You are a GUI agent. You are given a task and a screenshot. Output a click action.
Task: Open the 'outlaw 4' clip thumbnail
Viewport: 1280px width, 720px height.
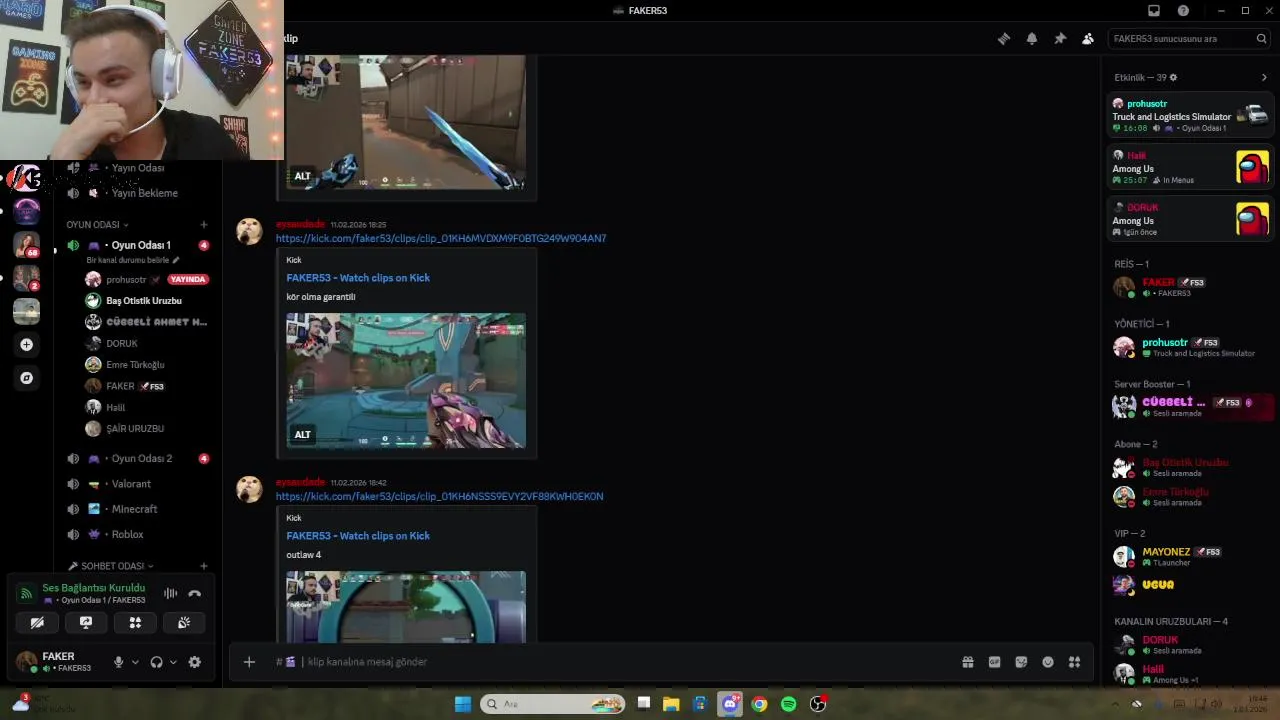point(406,607)
